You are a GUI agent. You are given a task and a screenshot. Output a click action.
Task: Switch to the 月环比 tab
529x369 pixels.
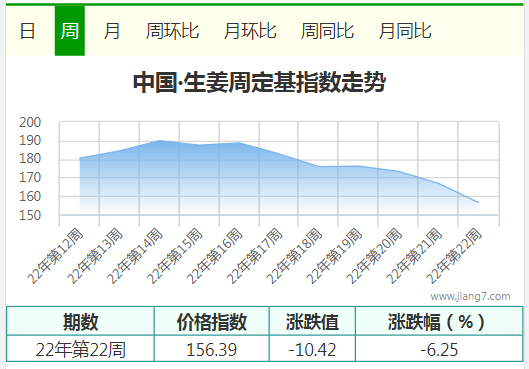pyautogui.click(x=250, y=31)
